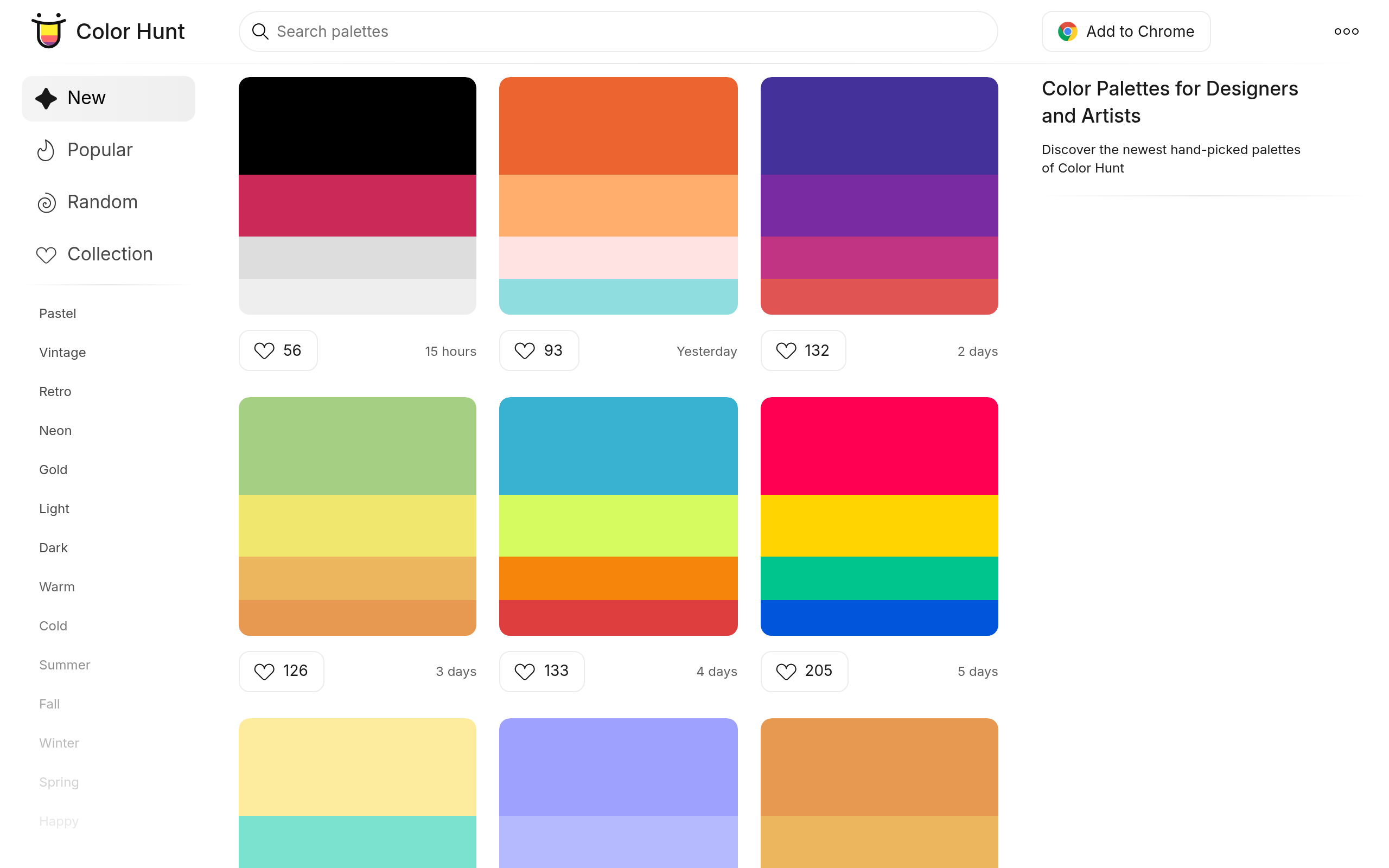Like the palette with 93 likes
The height and width of the screenshot is (868, 1389).
(x=539, y=350)
